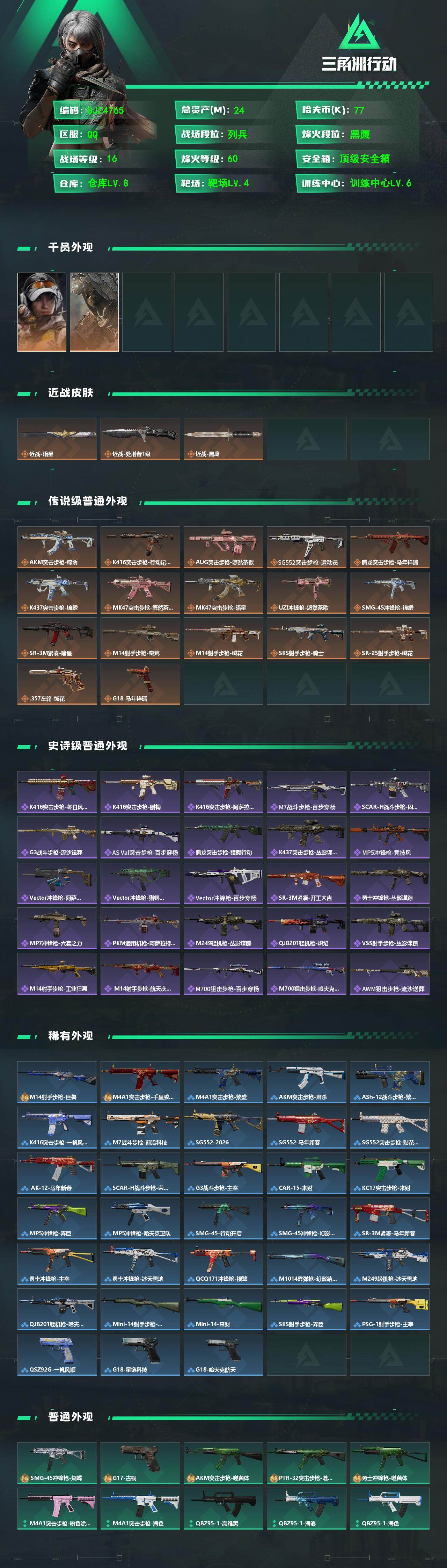Viewport: 447px width, 1568px height.
Task: Open the G18-马年祥瑞 pistol icon
Action: click(140, 684)
